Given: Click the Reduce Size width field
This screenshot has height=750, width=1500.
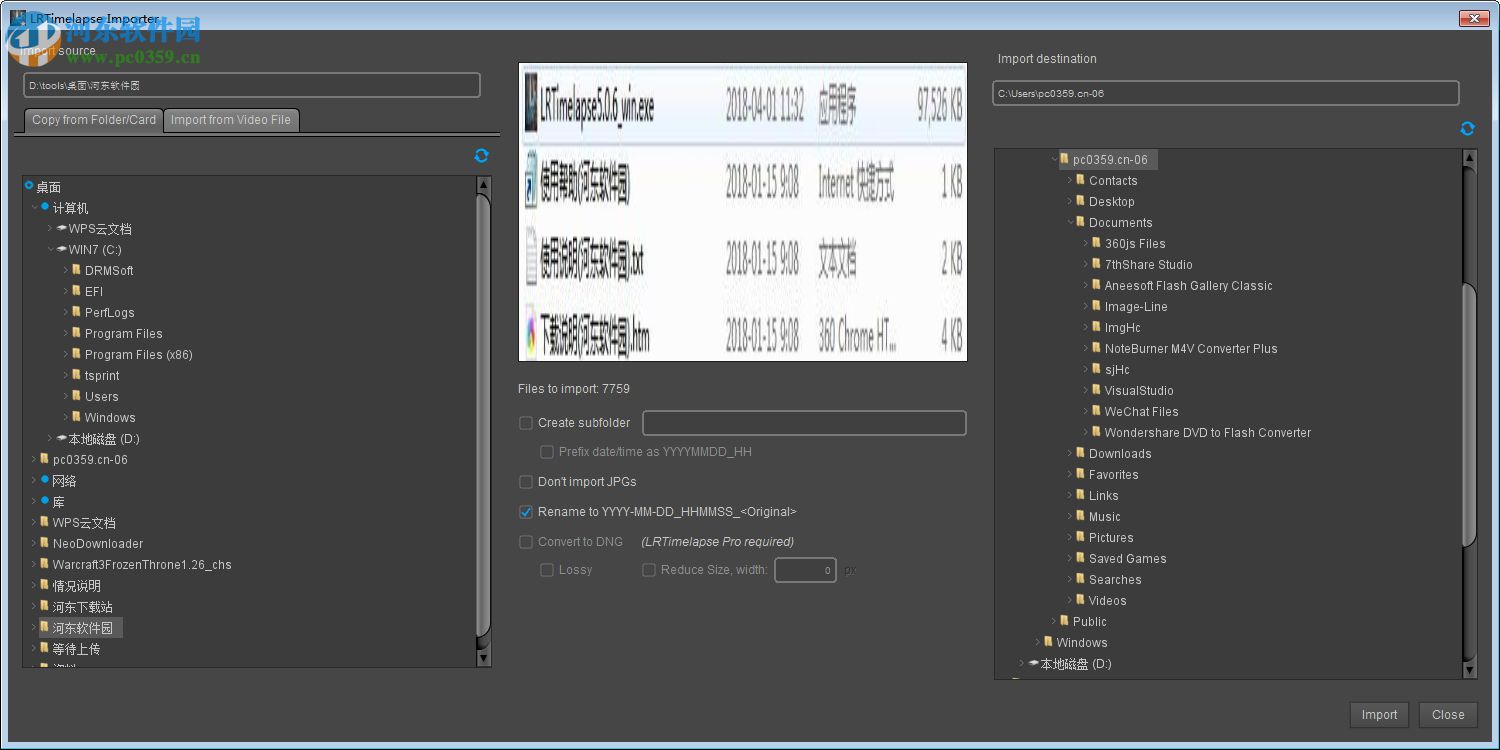Looking at the screenshot, I should pyautogui.click(x=805, y=570).
